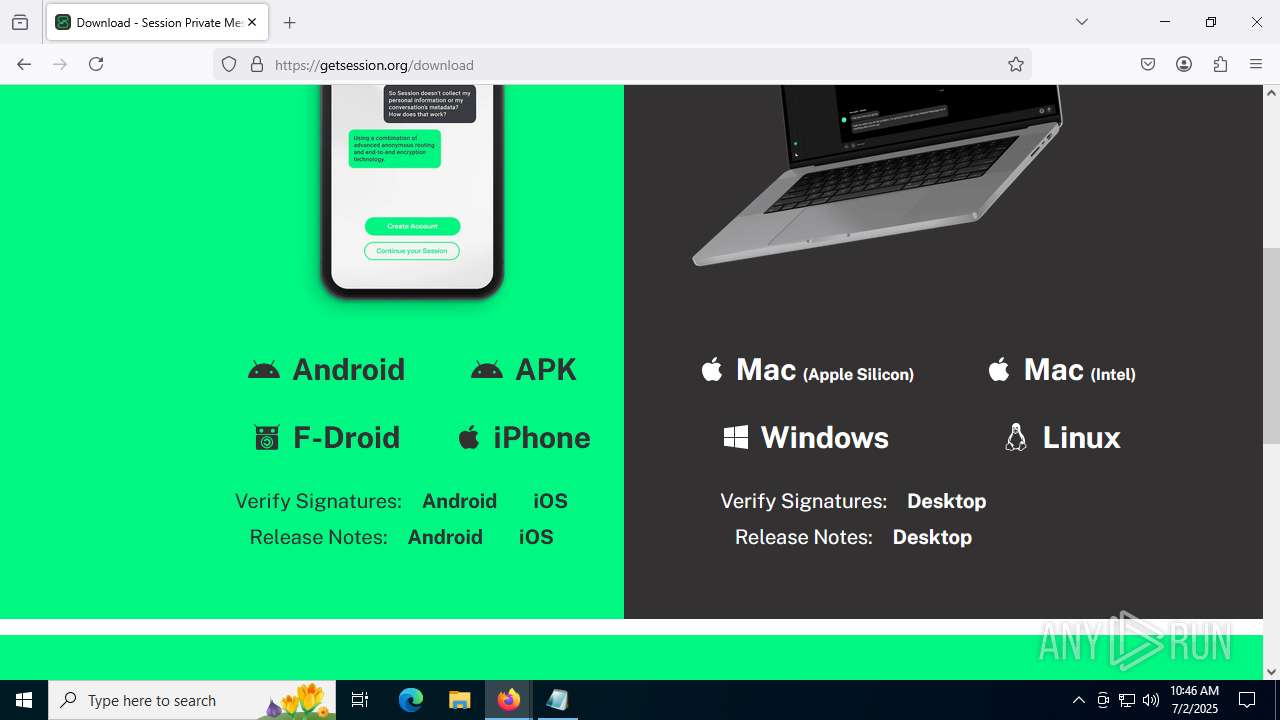Open the notepad-like app on taskbar

557,700
